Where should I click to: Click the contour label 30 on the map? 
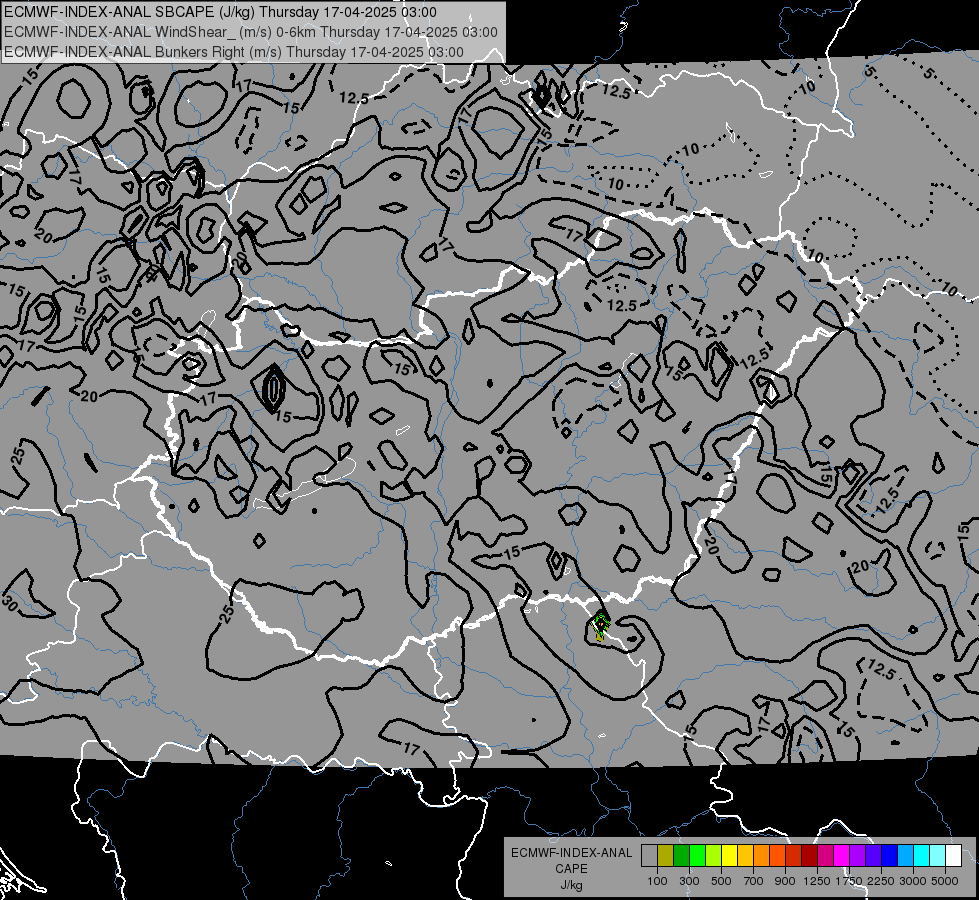[x=10, y=603]
